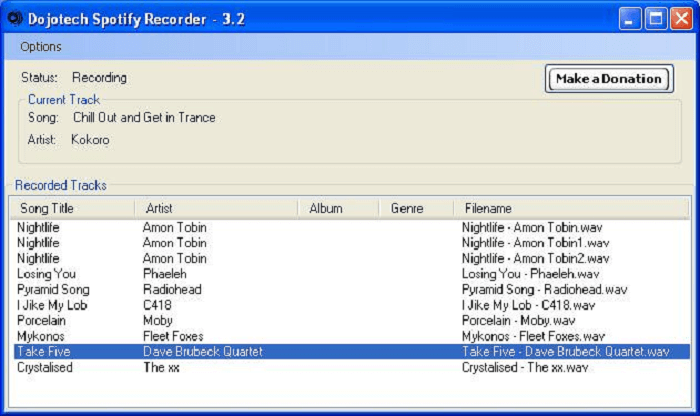Screen dimensions: 700x416
Task: Click filename I Jike My Lob - C418.wav
Action: [x=529, y=305]
